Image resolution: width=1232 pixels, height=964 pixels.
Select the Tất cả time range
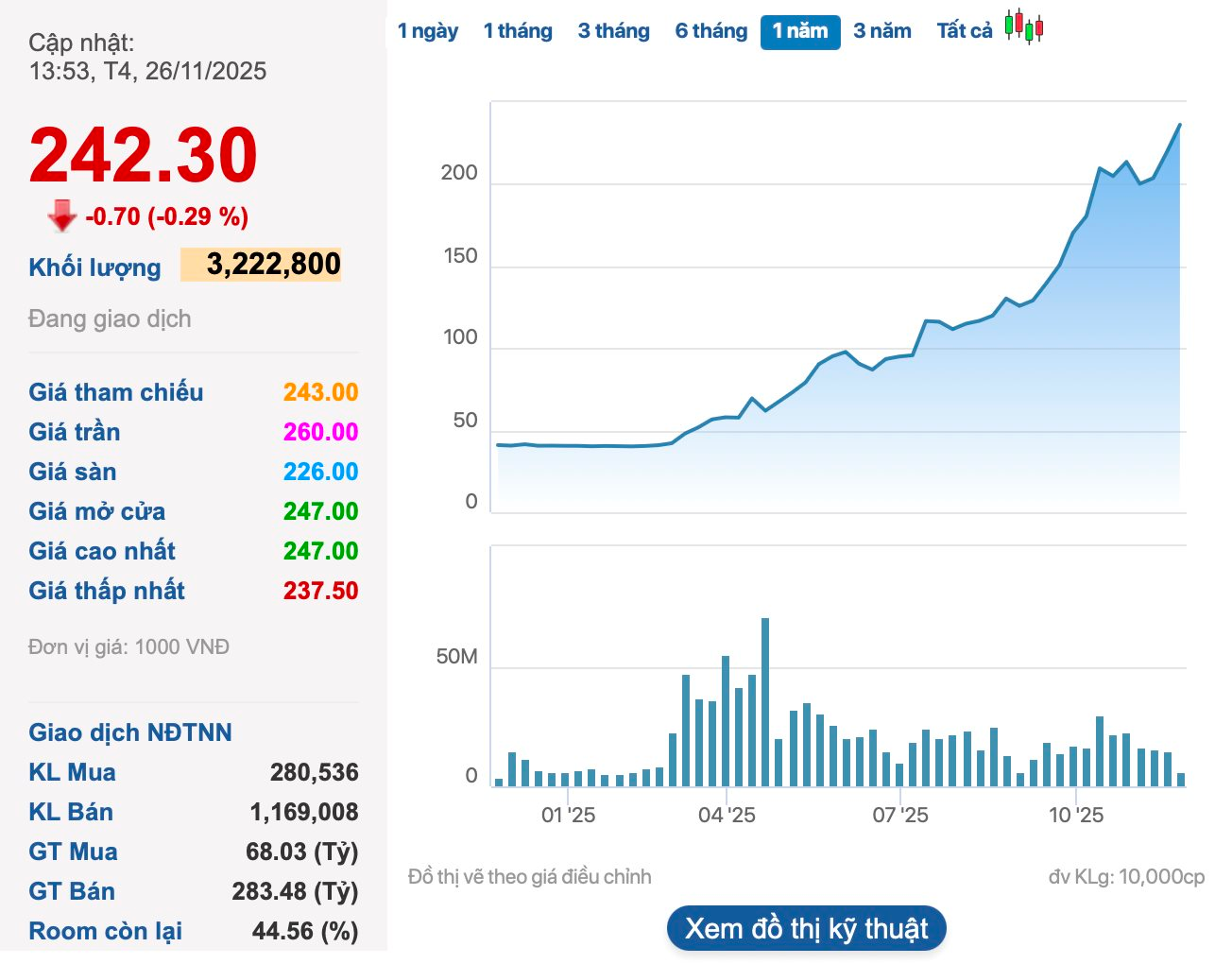click(x=964, y=31)
